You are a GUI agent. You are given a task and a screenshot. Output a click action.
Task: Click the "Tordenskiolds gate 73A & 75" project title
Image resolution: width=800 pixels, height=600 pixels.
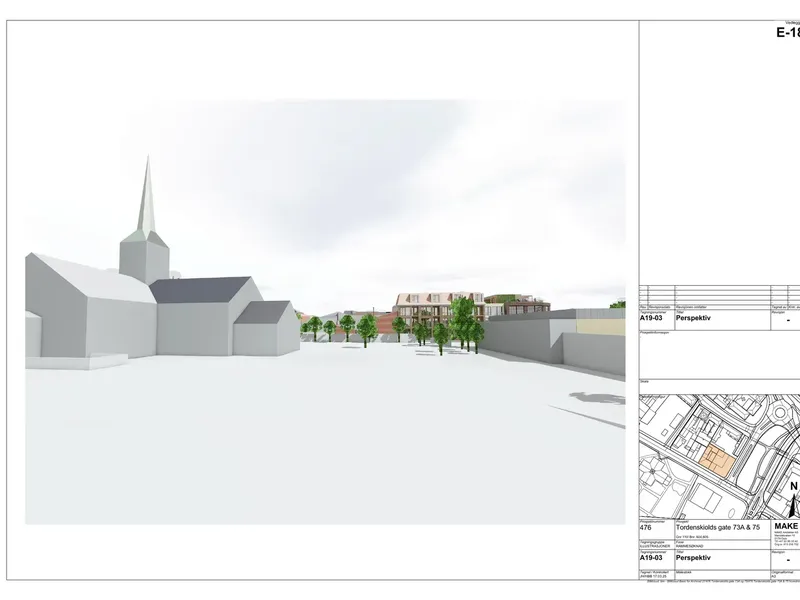(718, 528)
